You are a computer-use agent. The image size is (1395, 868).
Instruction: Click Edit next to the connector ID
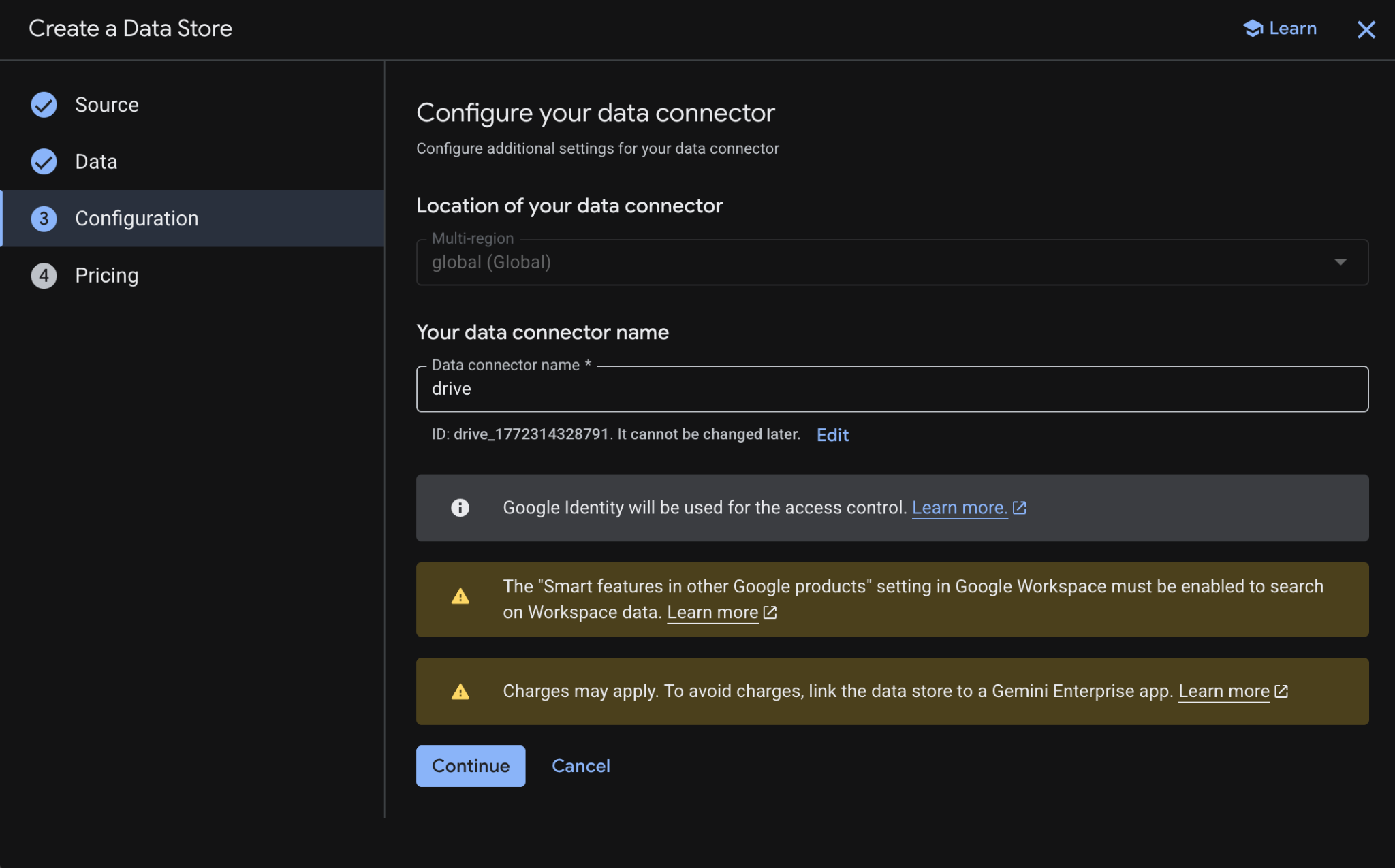[x=832, y=435]
